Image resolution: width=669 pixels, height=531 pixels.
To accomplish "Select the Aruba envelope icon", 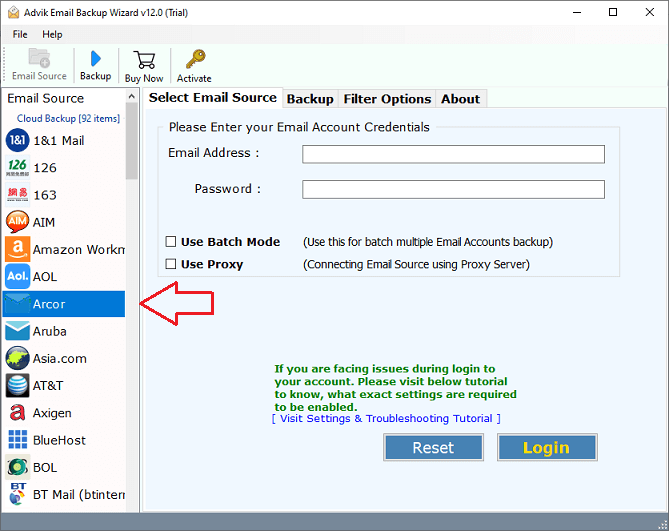I will [x=17, y=331].
